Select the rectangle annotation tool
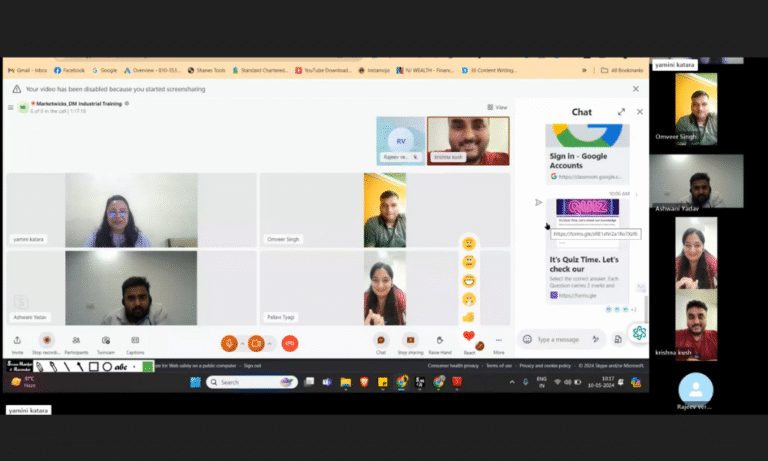This screenshot has width=768, height=461. [94, 366]
